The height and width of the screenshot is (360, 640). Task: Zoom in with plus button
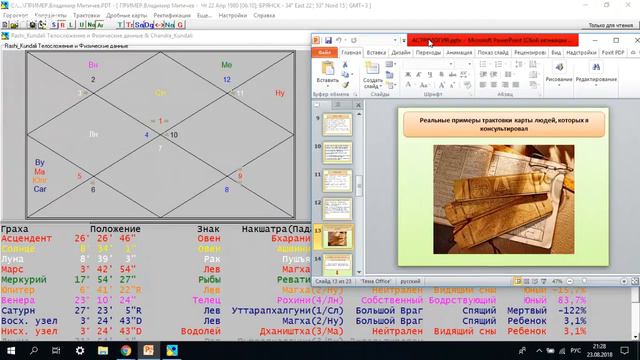(624, 281)
